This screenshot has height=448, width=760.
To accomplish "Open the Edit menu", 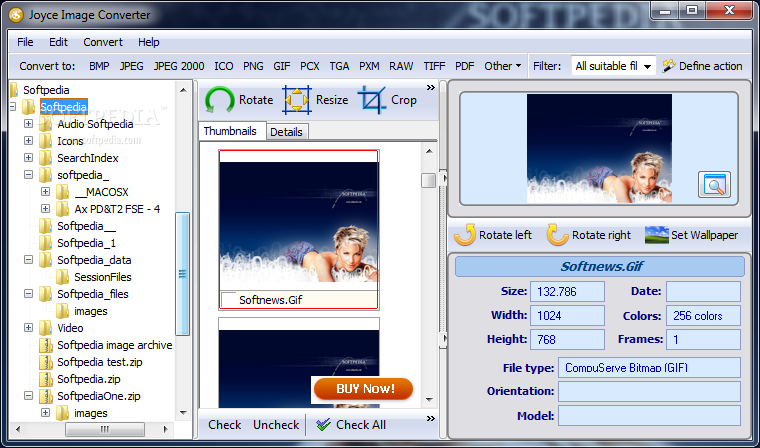I will pos(58,42).
